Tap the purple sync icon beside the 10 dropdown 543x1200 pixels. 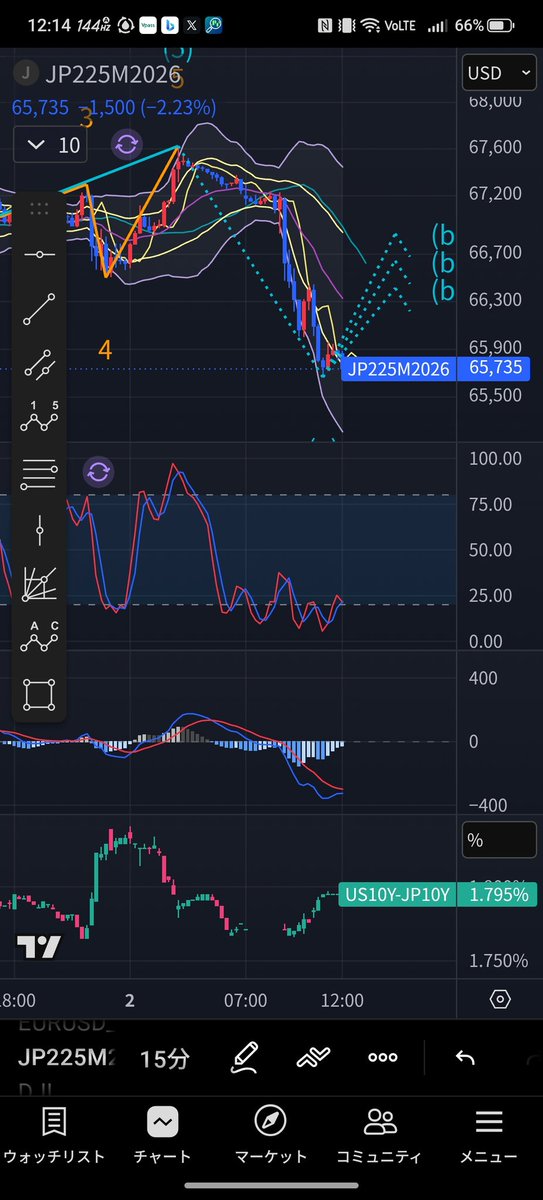click(126, 145)
